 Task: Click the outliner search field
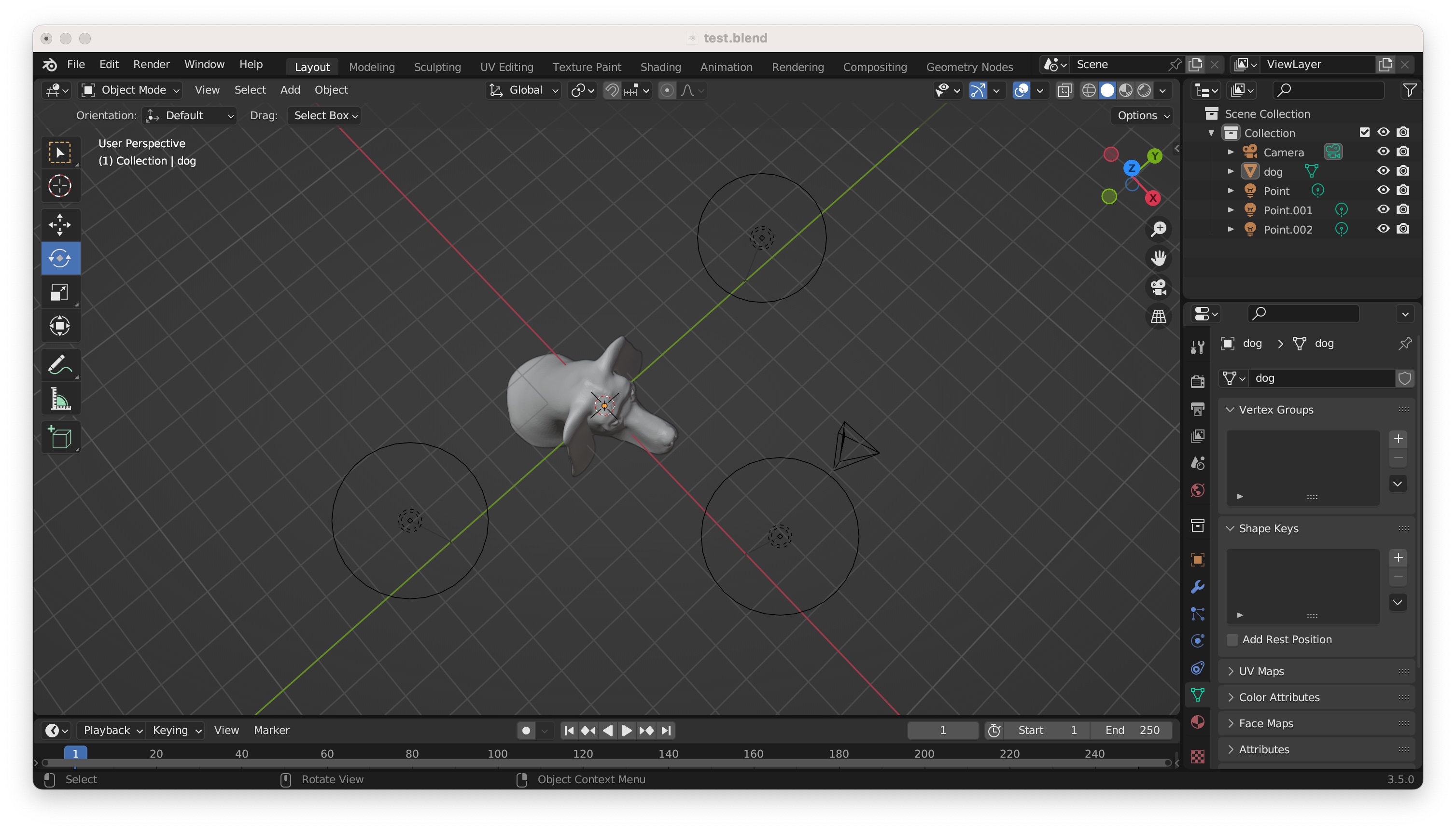(1328, 90)
